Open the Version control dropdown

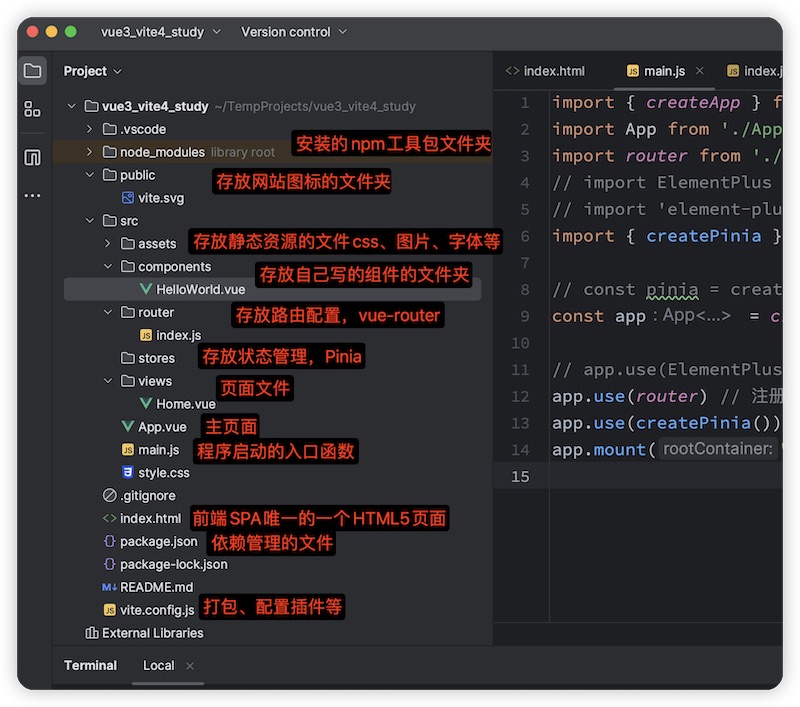point(293,32)
